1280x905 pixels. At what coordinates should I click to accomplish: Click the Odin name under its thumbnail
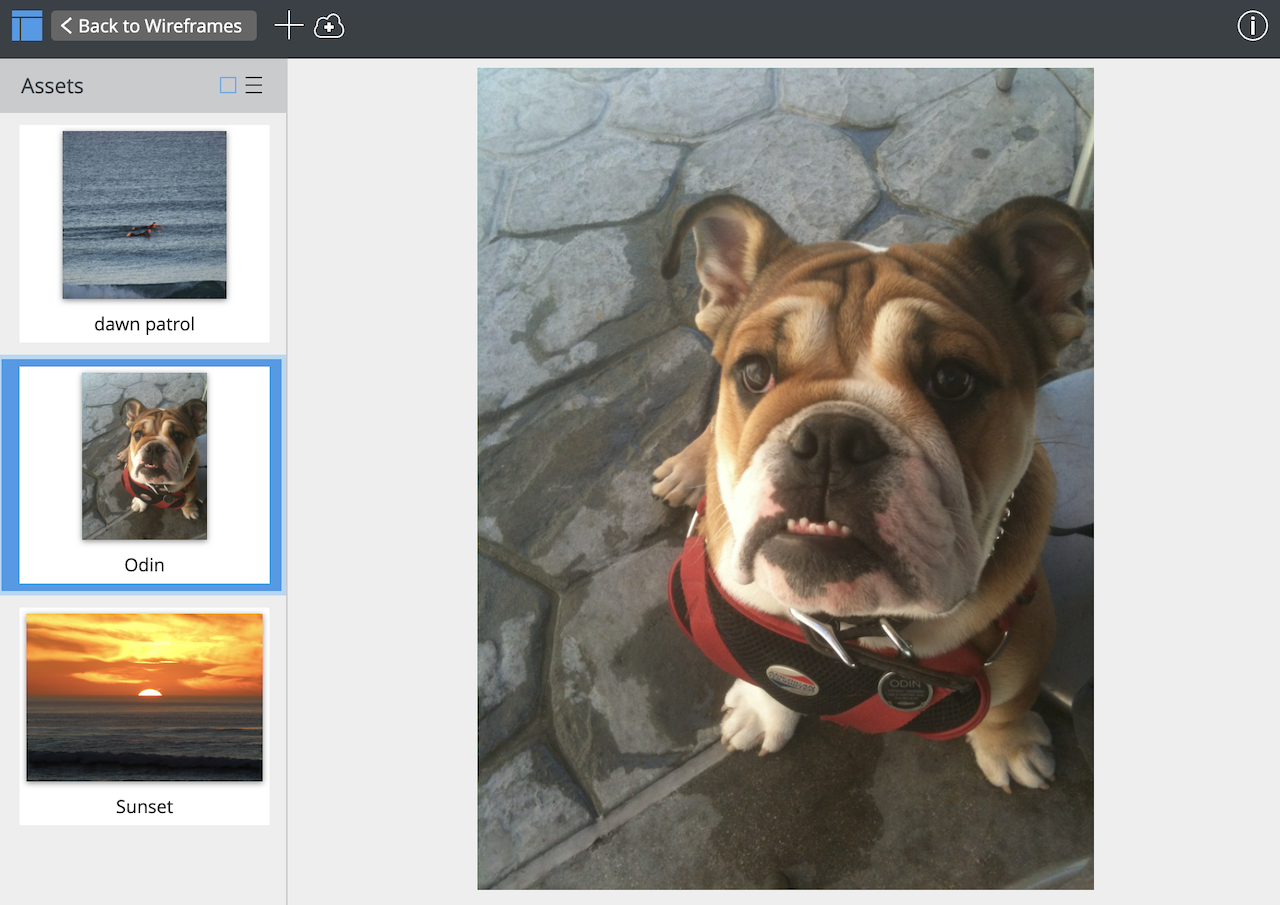pyautogui.click(x=144, y=564)
